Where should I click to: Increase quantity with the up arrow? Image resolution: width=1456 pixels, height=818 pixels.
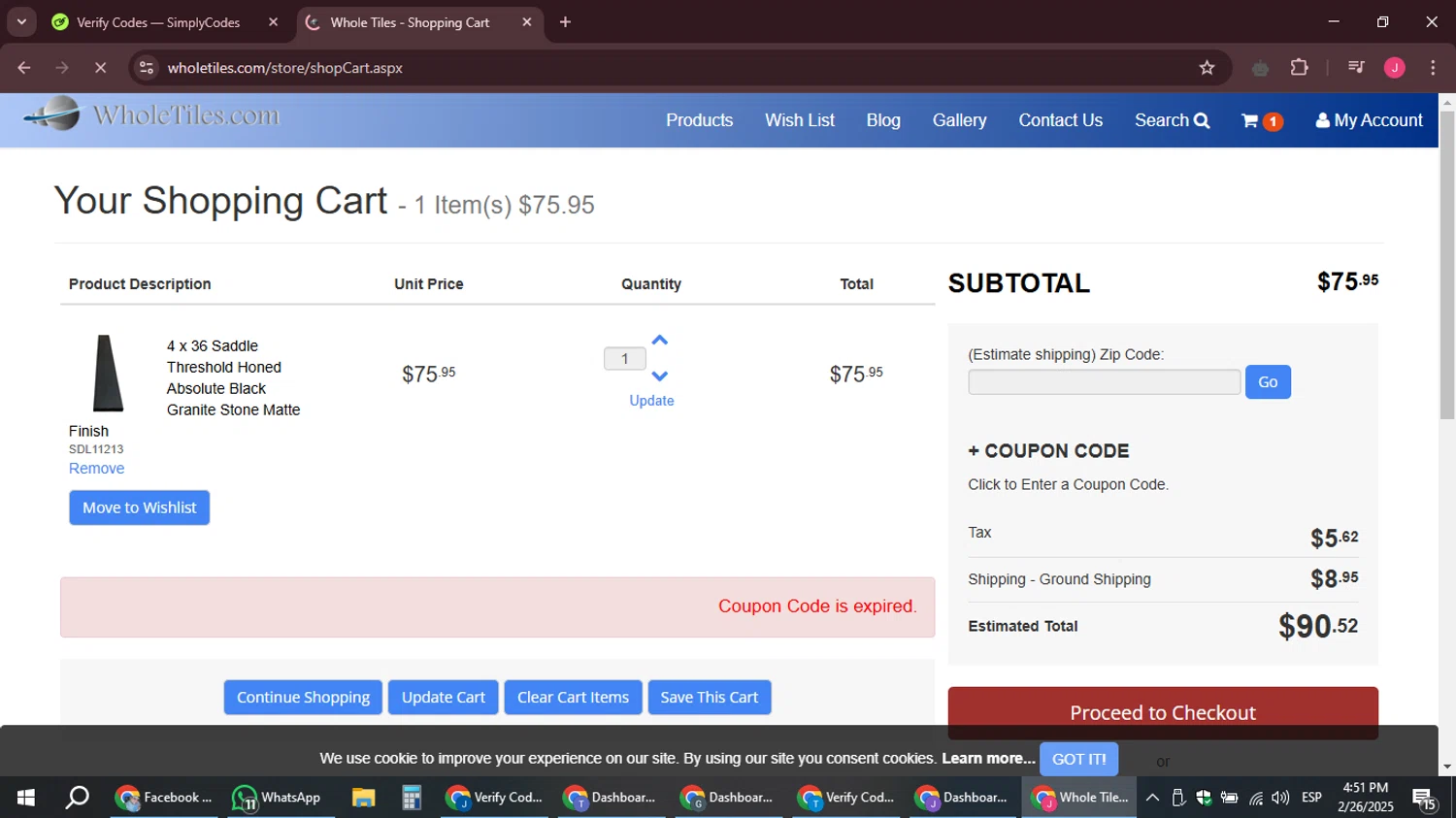click(x=660, y=341)
